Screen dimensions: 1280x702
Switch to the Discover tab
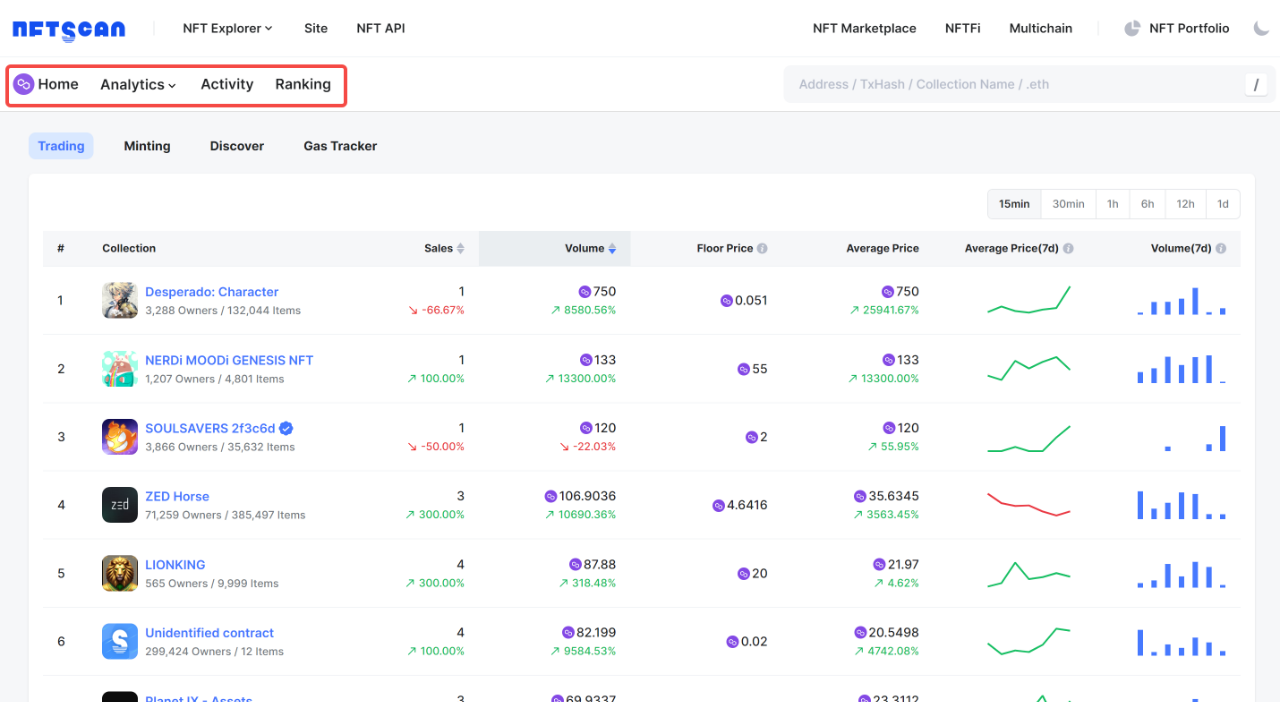pos(237,146)
